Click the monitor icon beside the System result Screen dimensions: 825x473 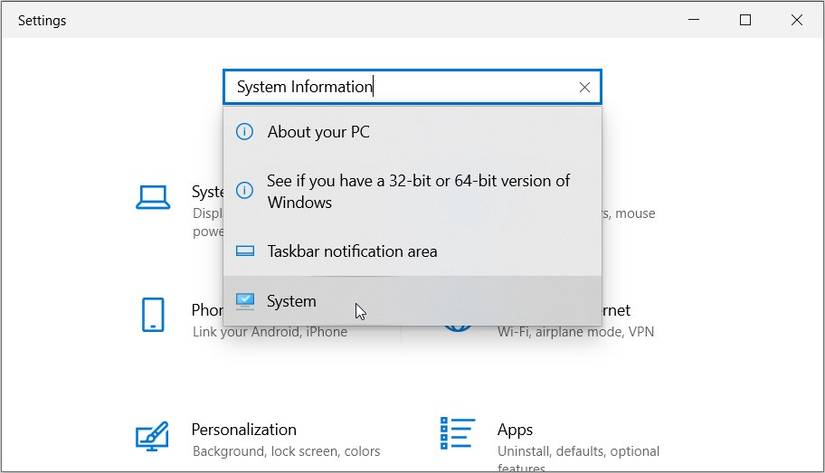[244, 301]
